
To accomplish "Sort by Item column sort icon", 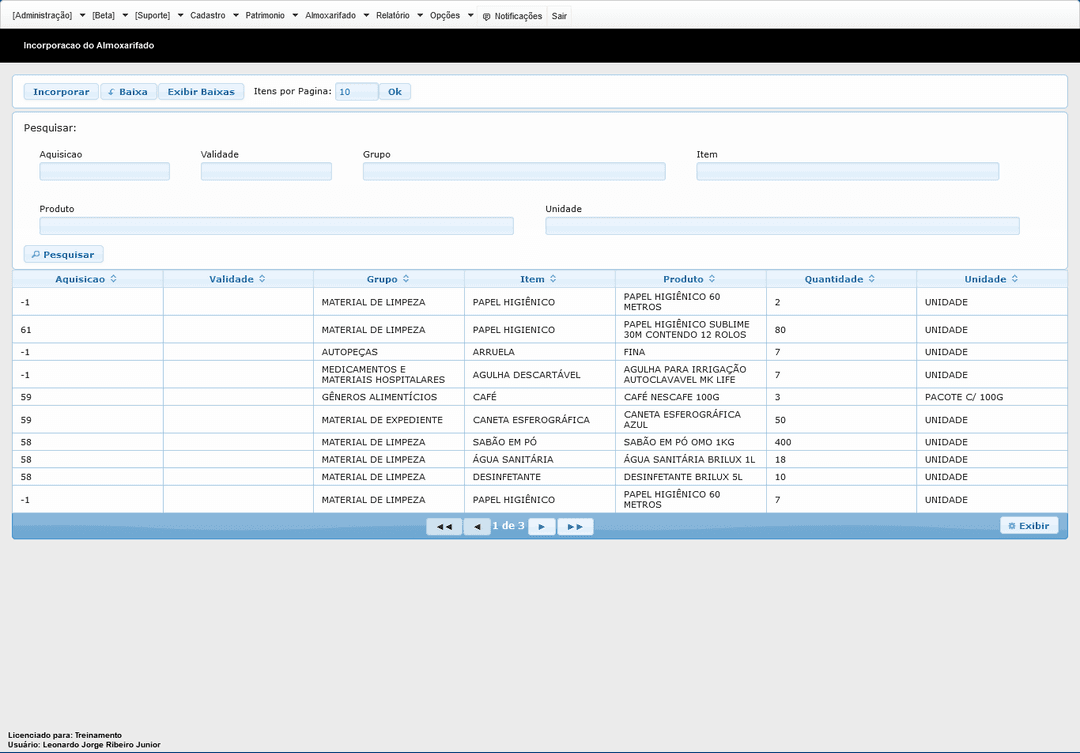I will coord(553,279).
